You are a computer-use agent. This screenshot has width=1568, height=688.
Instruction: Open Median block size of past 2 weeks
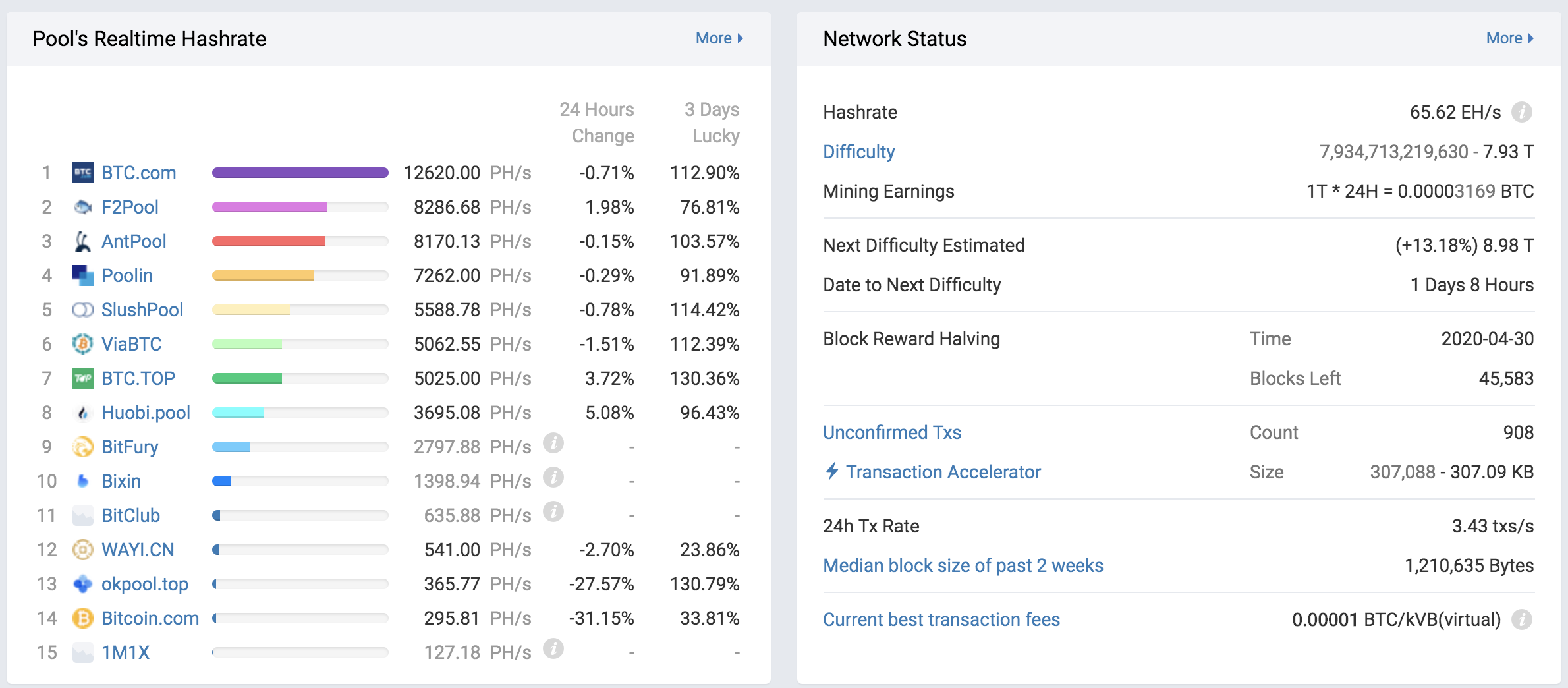[x=963, y=565]
